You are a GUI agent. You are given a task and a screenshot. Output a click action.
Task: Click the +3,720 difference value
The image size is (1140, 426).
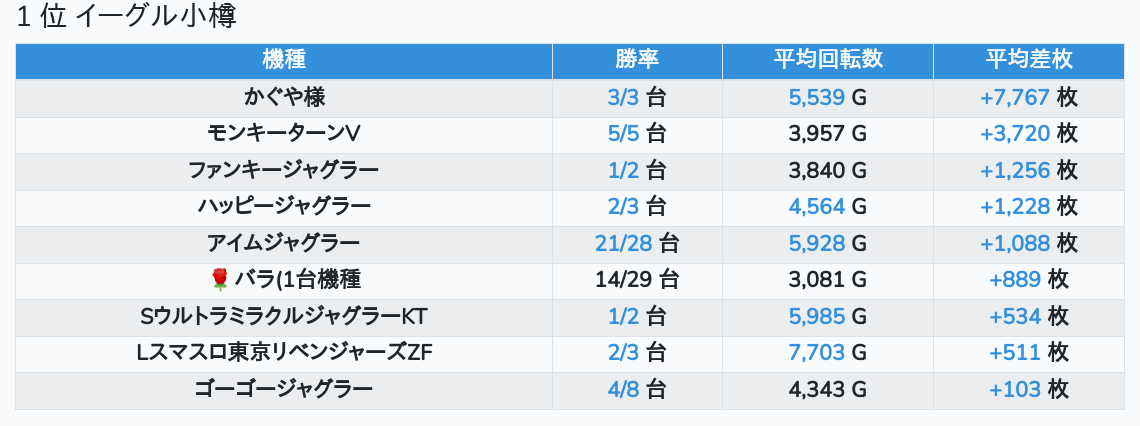[x=1015, y=134]
